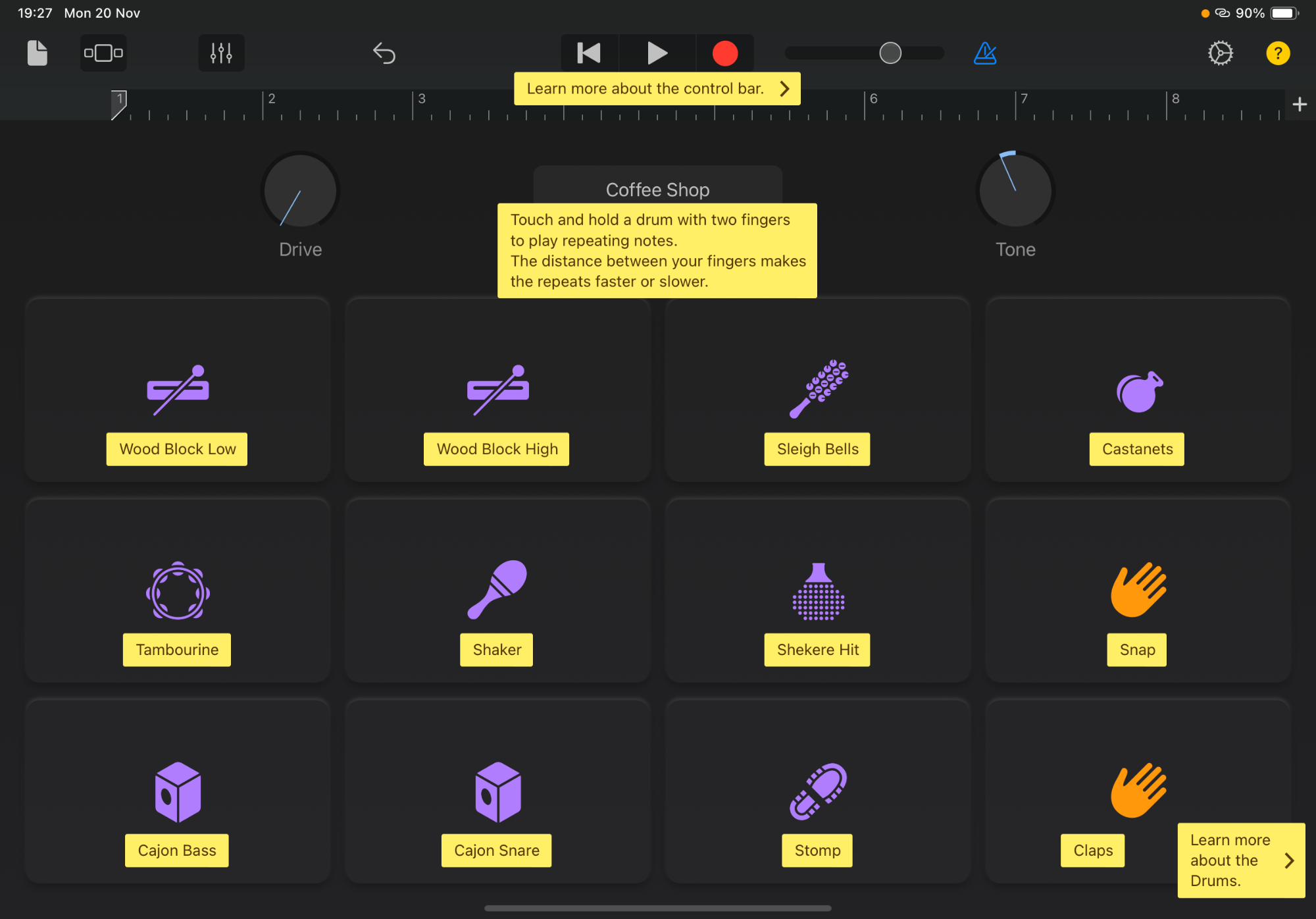Click bar 8 on the ruler
This screenshot has height=919, width=1316.
[1175, 99]
